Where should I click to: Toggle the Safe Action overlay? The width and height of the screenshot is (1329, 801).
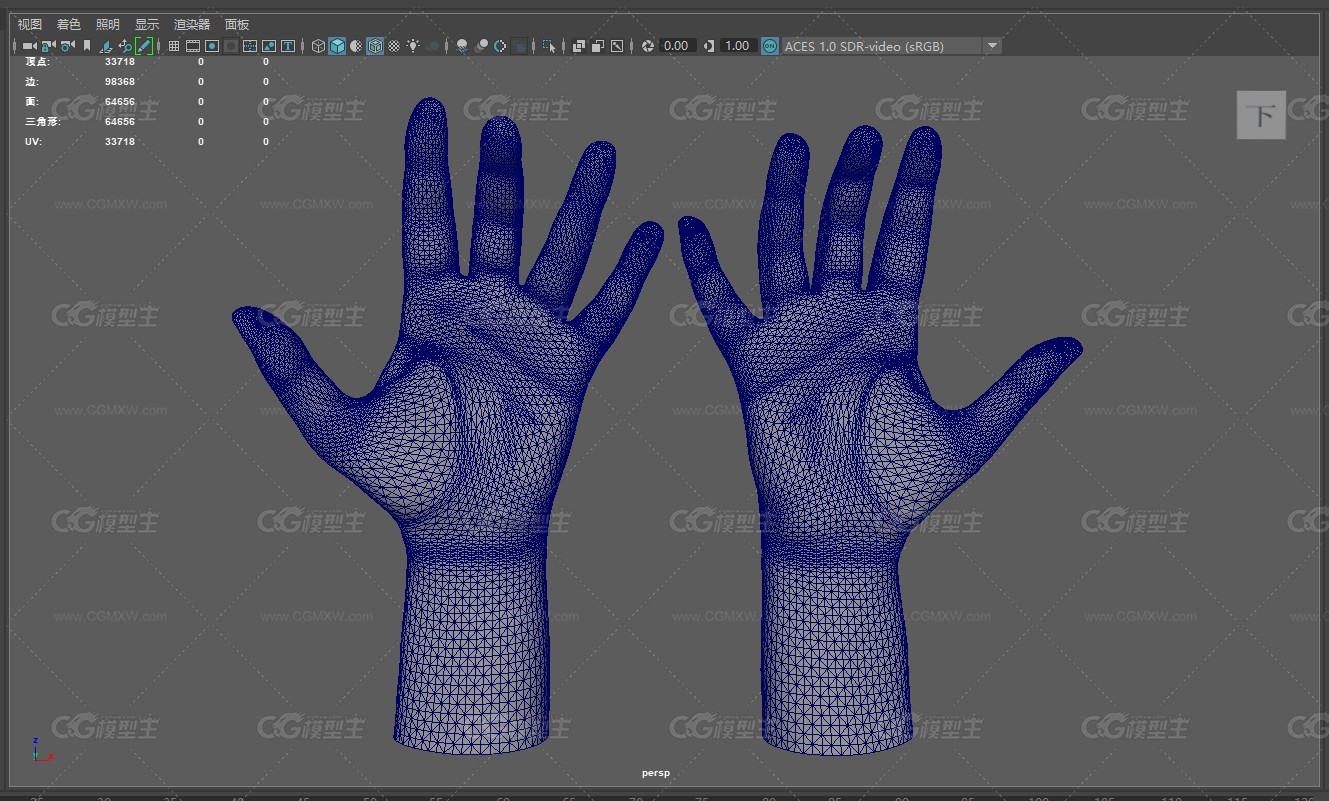click(269, 46)
